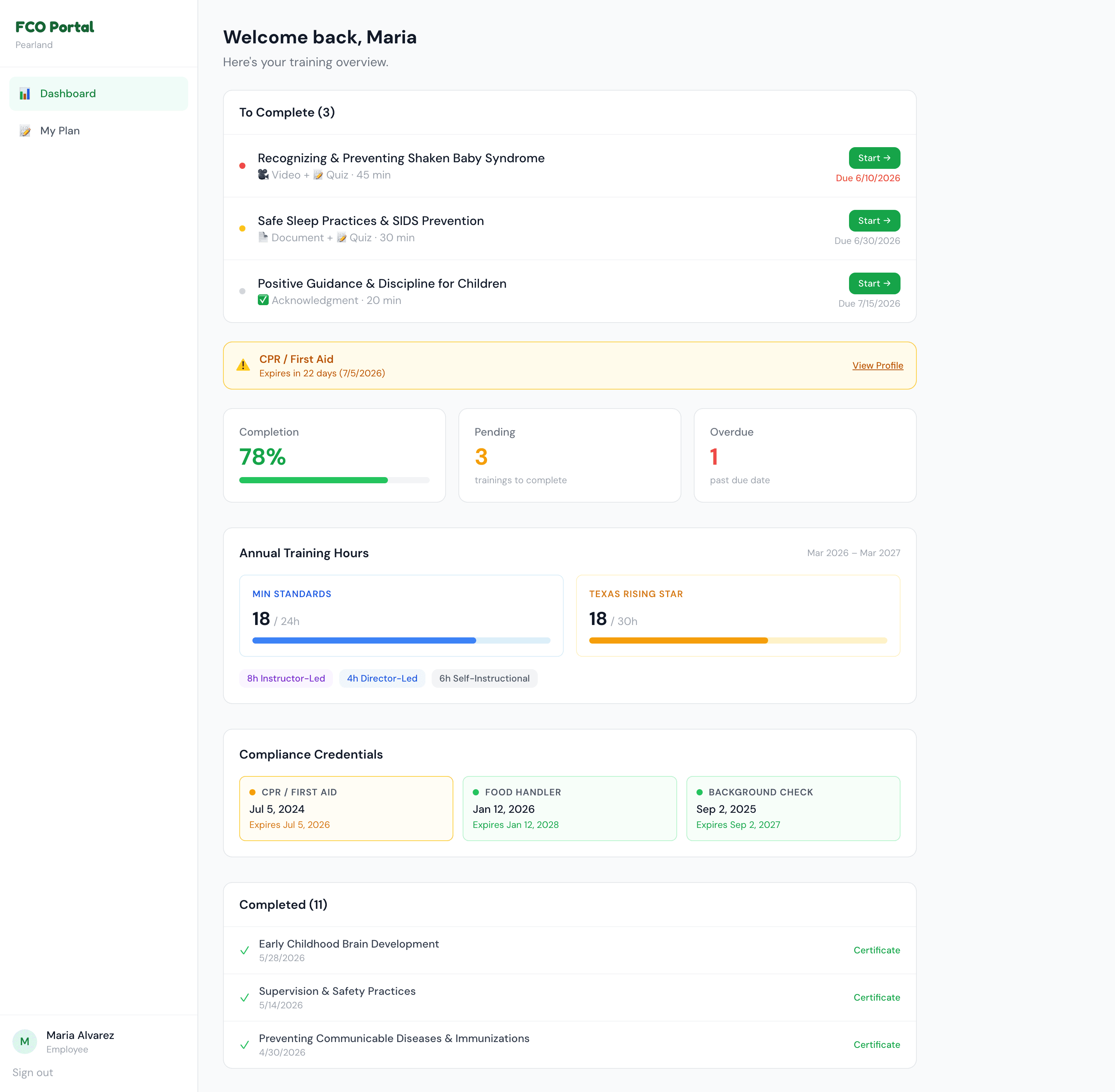The image size is (1115, 1092).
Task: Click the Overdue stat card
Action: (x=805, y=455)
